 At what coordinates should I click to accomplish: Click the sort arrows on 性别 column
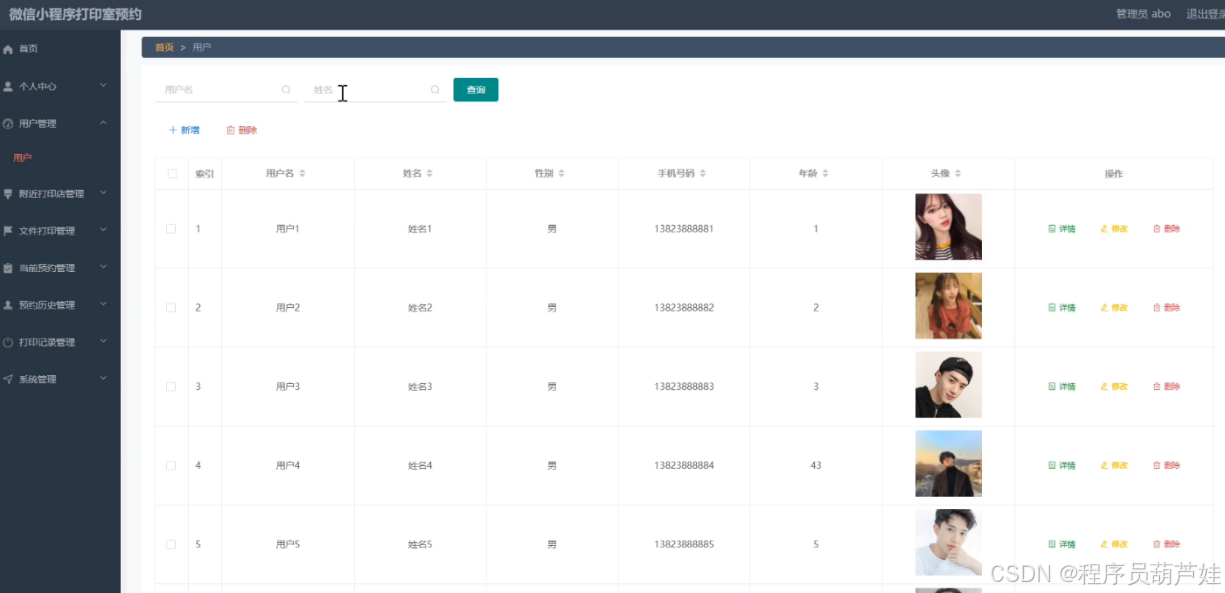561,174
